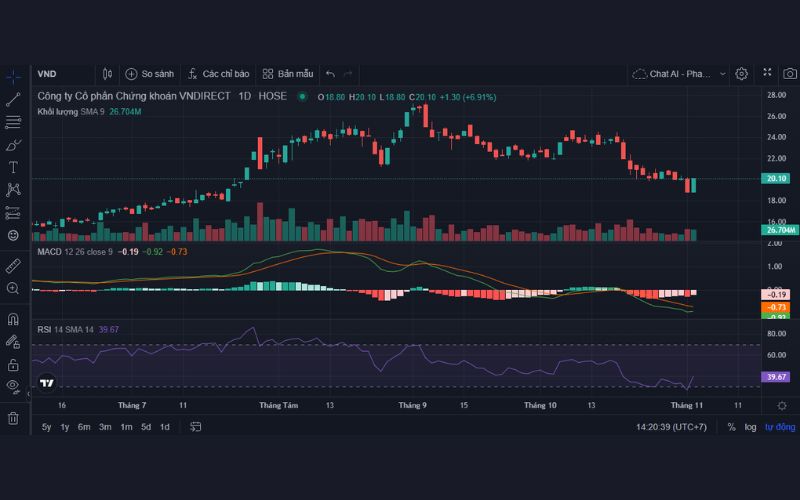Click the VND symbol search field
The height and width of the screenshot is (500, 800).
[x=60, y=74]
